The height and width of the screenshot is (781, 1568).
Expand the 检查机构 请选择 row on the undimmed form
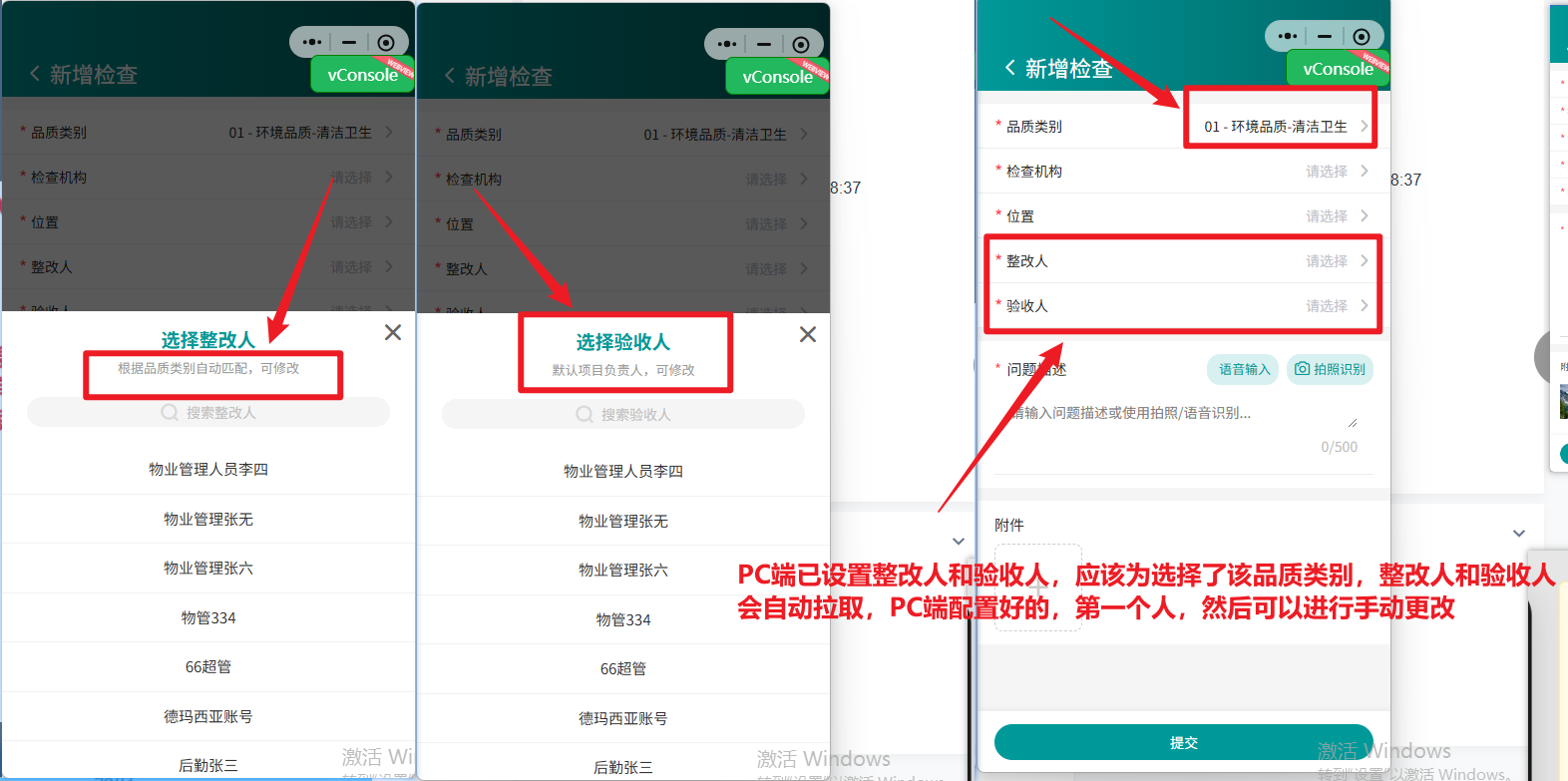tap(1337, 172)
